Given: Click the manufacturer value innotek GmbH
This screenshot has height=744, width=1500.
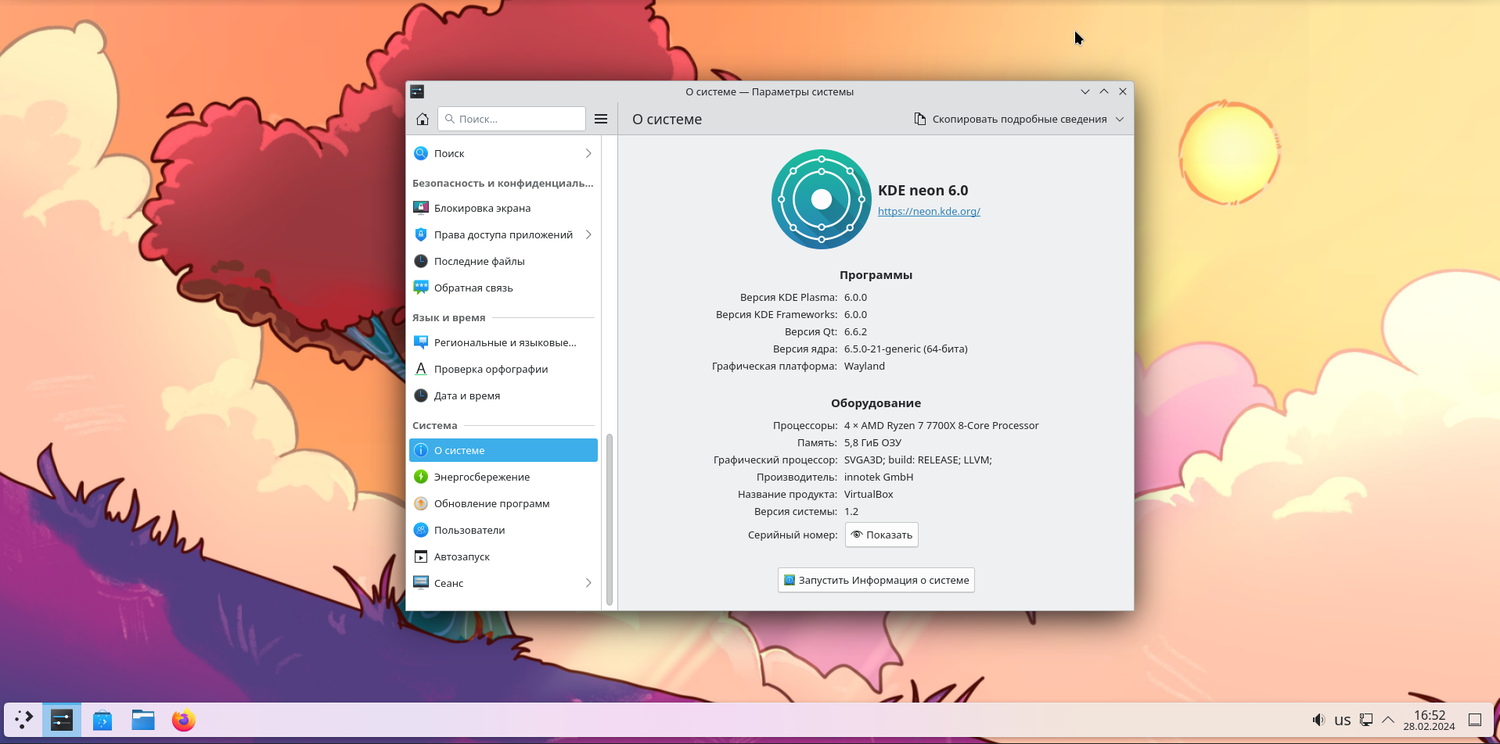Looking at the screenshot, I should pyautogui.click(x=878, y=477).
